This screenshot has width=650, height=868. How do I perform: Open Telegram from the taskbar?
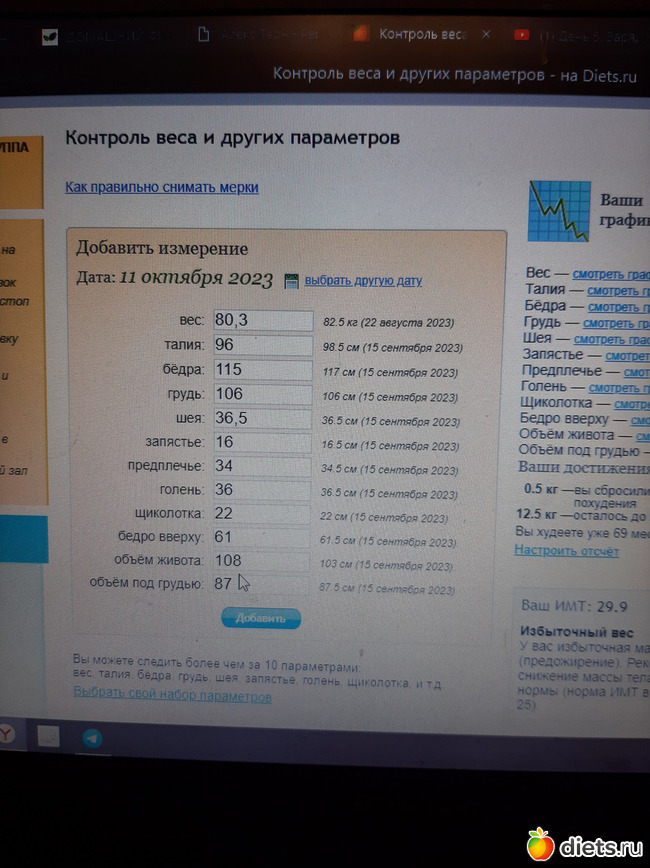pyautogui.click(x=91, y=738)
